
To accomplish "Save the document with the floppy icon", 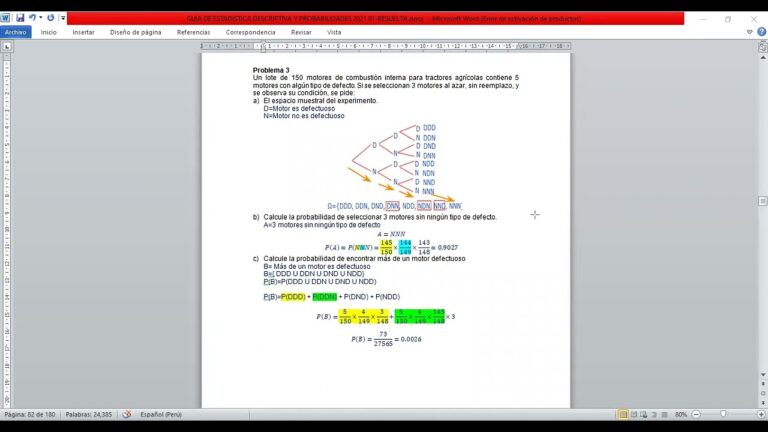I will point(20,18).
